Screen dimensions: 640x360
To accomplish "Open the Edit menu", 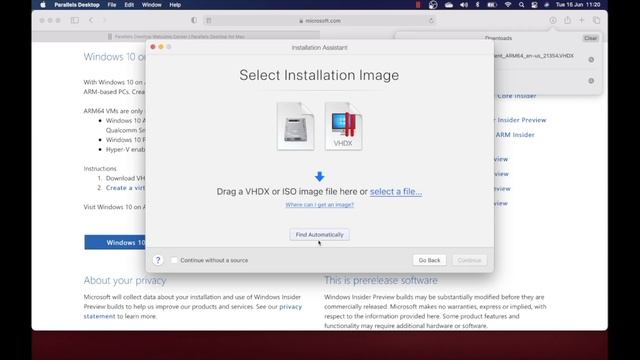I will (x=129, y=5).
